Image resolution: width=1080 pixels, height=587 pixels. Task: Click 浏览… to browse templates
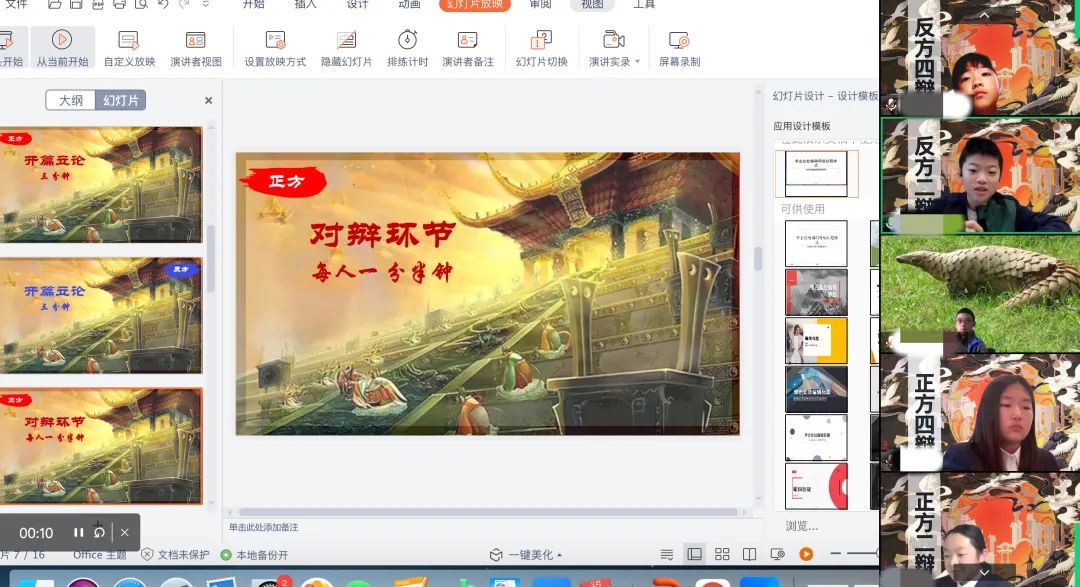[x=802, y=526]
